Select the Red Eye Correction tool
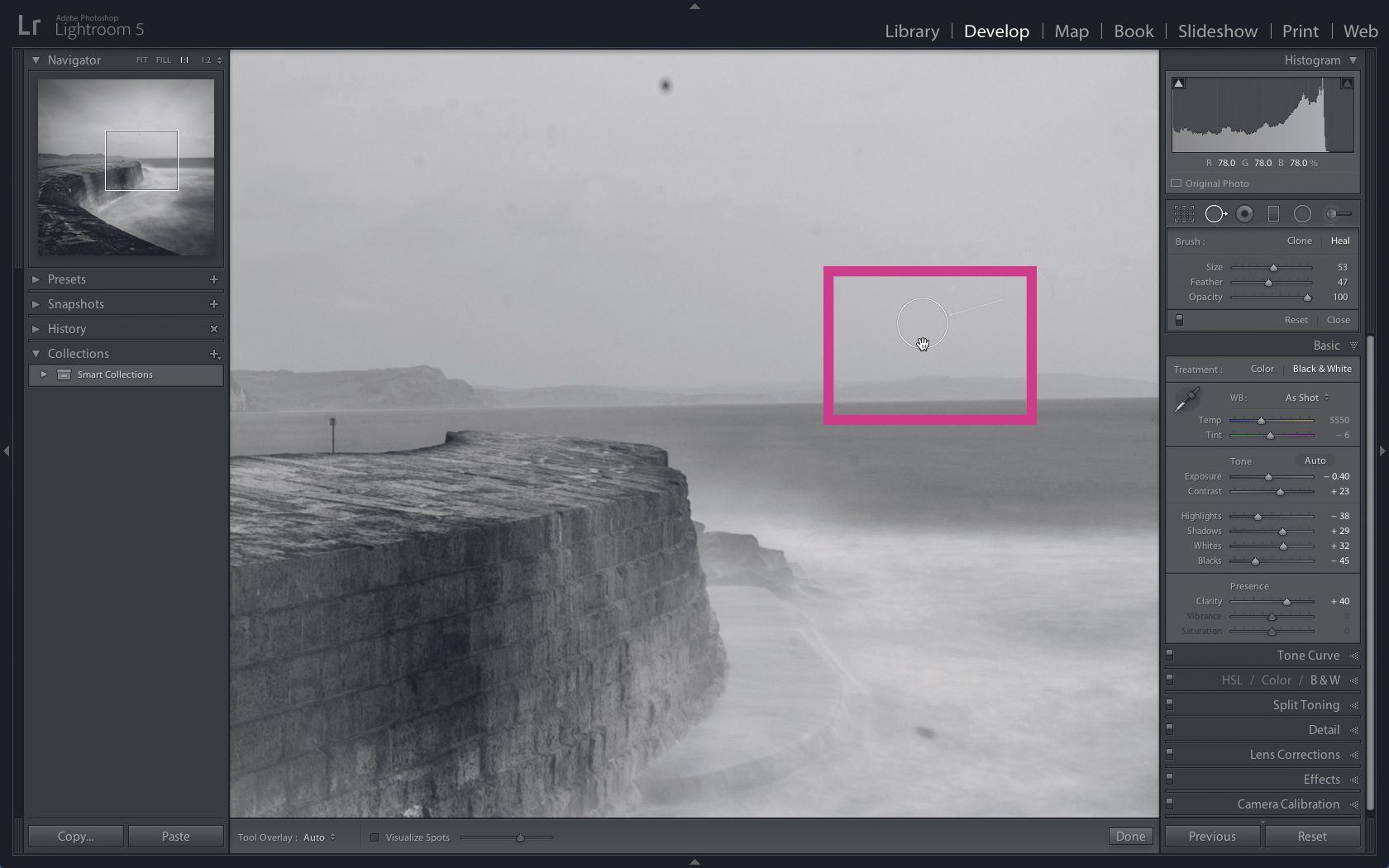 coord(1244,213)
